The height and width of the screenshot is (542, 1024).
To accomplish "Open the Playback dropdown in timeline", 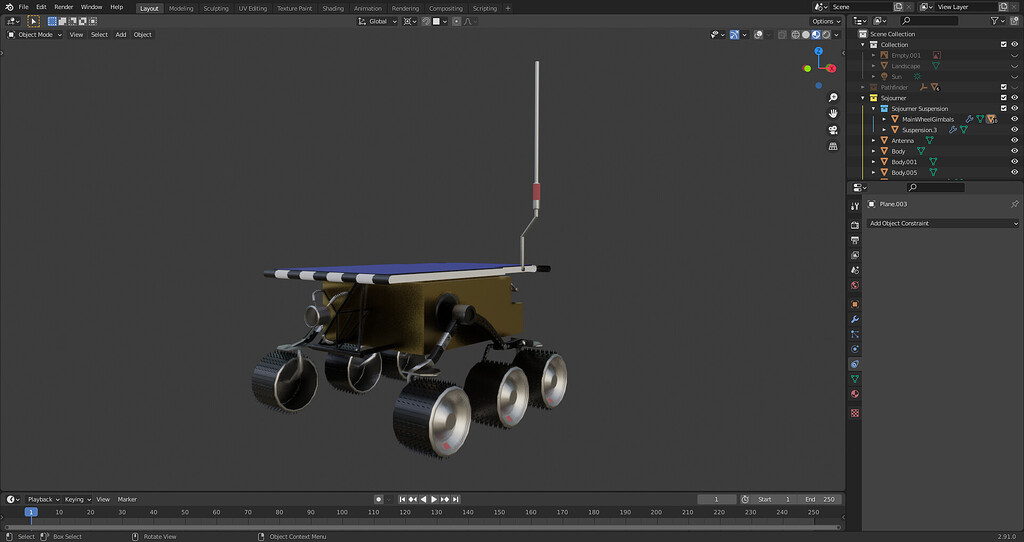I will (x=43, y=500).
